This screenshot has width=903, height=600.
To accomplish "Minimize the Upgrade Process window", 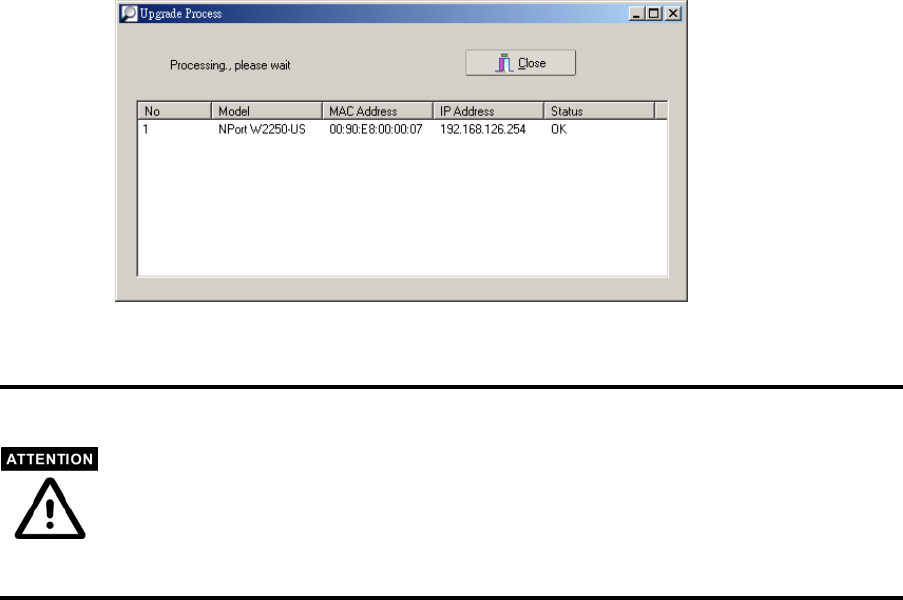I will 636,13.
